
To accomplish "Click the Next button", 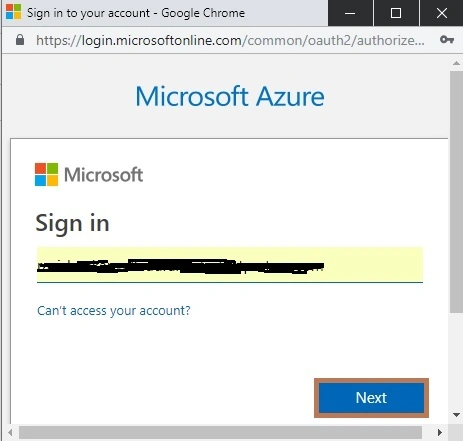I will (x=371, y=398).
